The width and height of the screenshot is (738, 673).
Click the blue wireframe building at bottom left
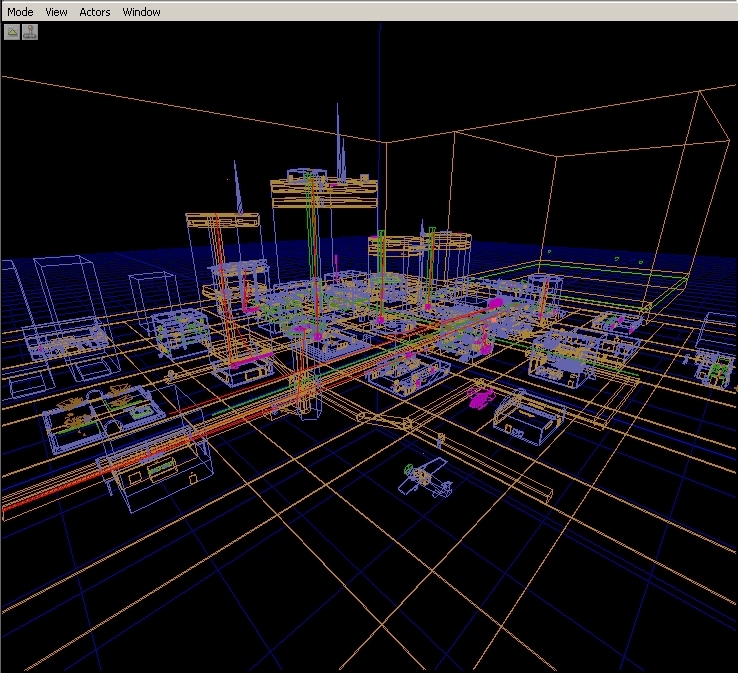[x=160, y=470]
